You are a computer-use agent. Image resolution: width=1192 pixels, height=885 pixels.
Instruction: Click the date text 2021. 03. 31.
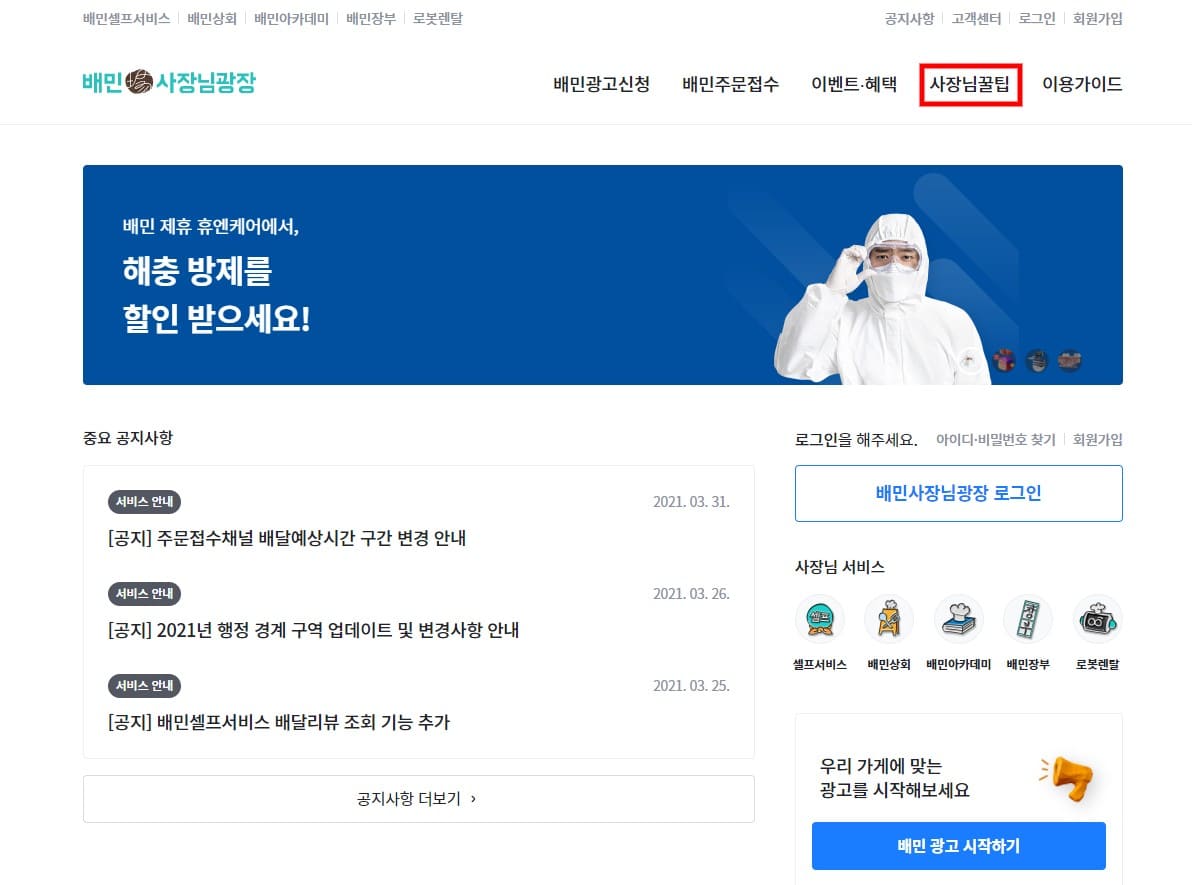point(691,502)
